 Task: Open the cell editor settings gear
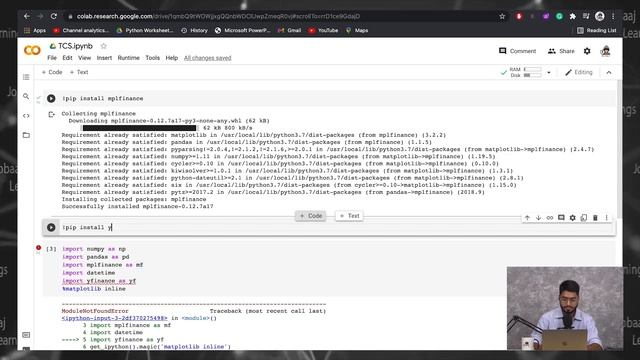click(x=573, y=218)
